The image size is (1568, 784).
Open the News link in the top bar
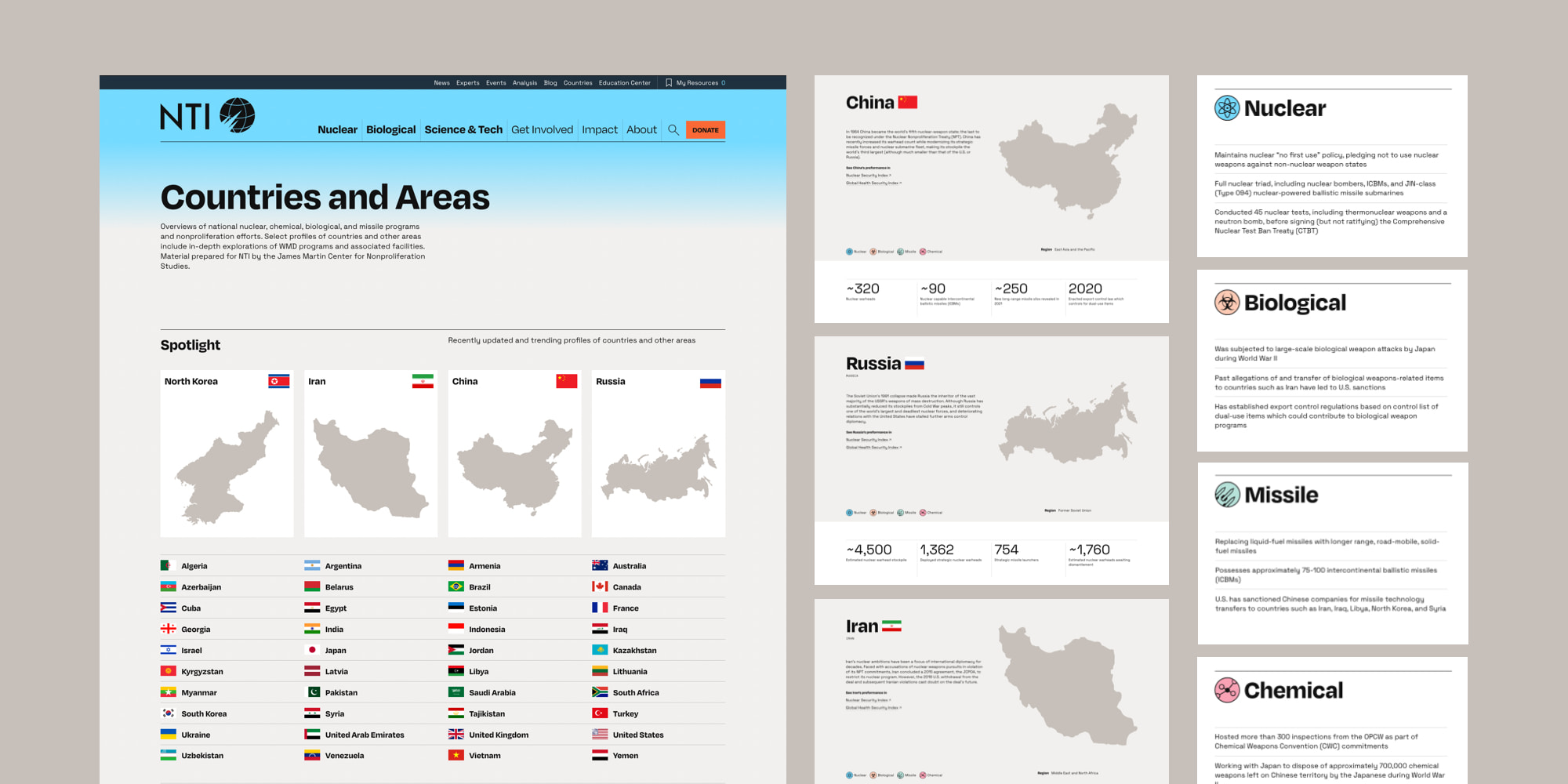click(442, 83)
